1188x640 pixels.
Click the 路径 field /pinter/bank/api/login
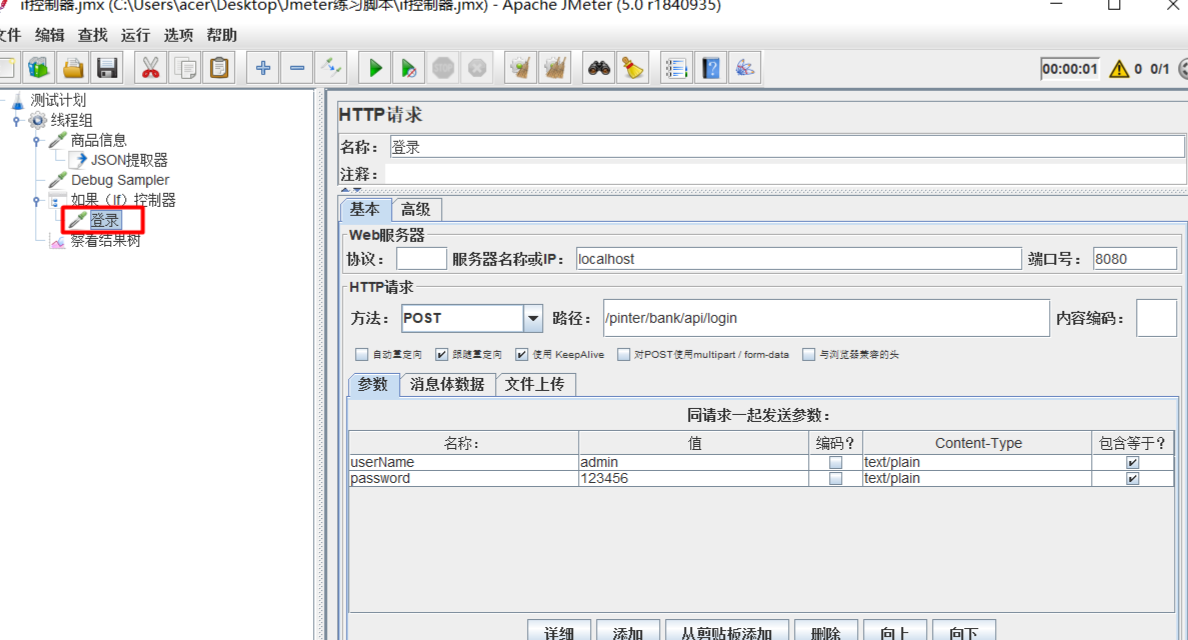pos(826,318)
